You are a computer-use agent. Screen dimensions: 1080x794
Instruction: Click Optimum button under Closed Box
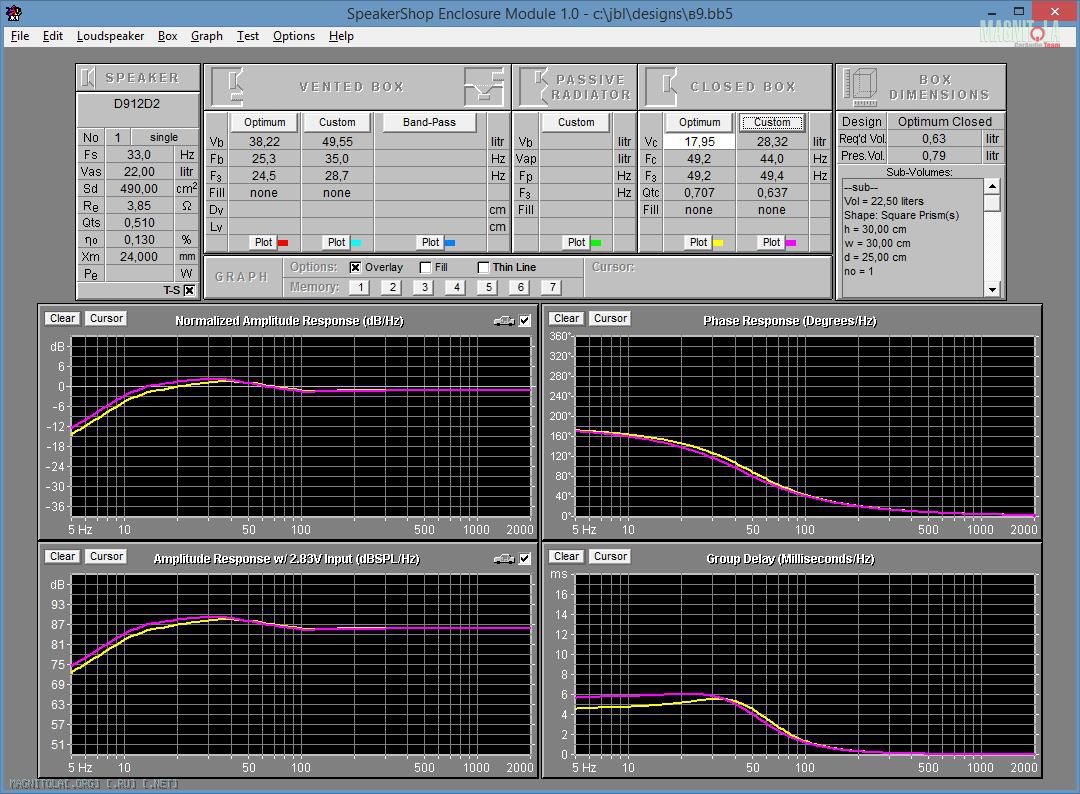[x=699, y=123]
